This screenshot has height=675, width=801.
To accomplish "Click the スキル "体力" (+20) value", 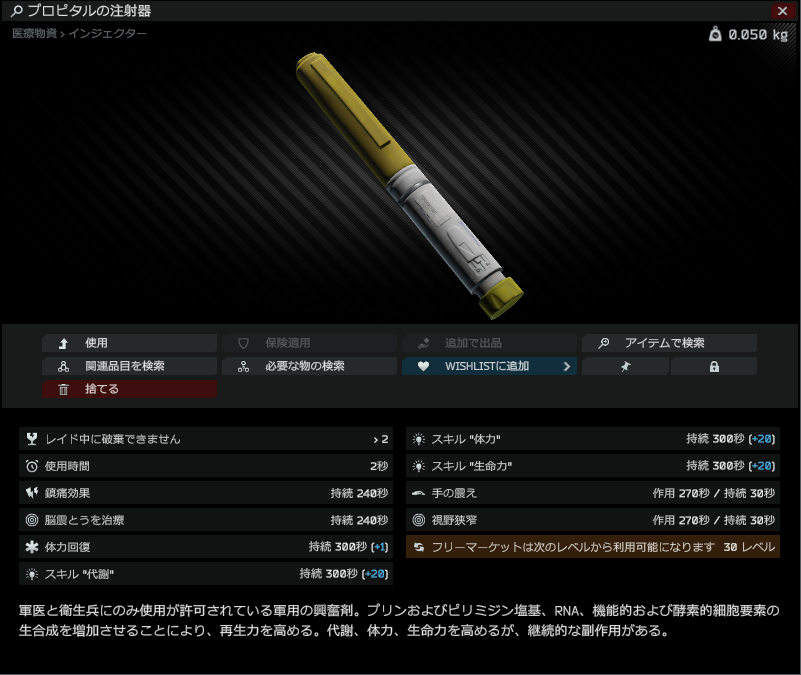I will point(762,439).
